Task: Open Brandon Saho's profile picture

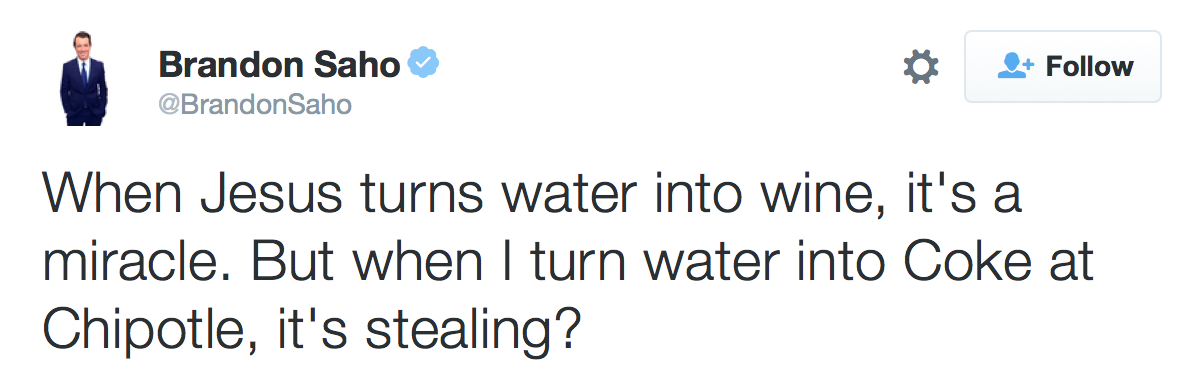Action: point(83,79)
